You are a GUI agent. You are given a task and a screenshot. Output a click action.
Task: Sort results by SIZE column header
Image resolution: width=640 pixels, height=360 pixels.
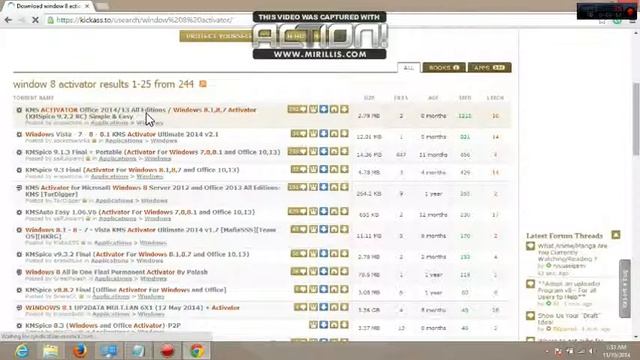point(369,98)
